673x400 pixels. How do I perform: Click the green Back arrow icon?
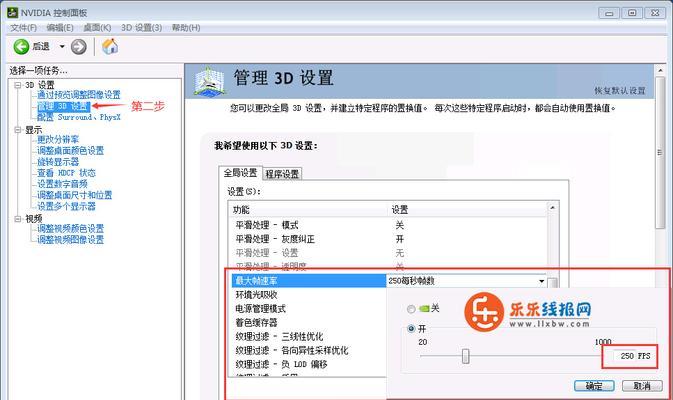point(21,46)
